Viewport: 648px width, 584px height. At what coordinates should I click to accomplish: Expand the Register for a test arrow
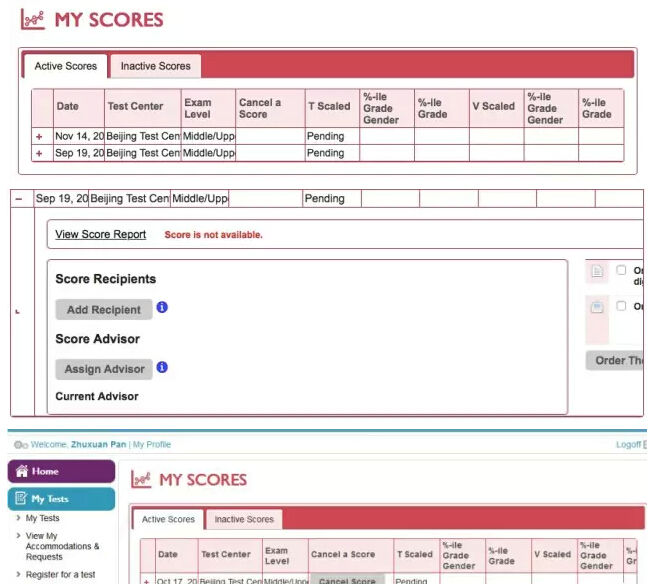tap(18, 574)
